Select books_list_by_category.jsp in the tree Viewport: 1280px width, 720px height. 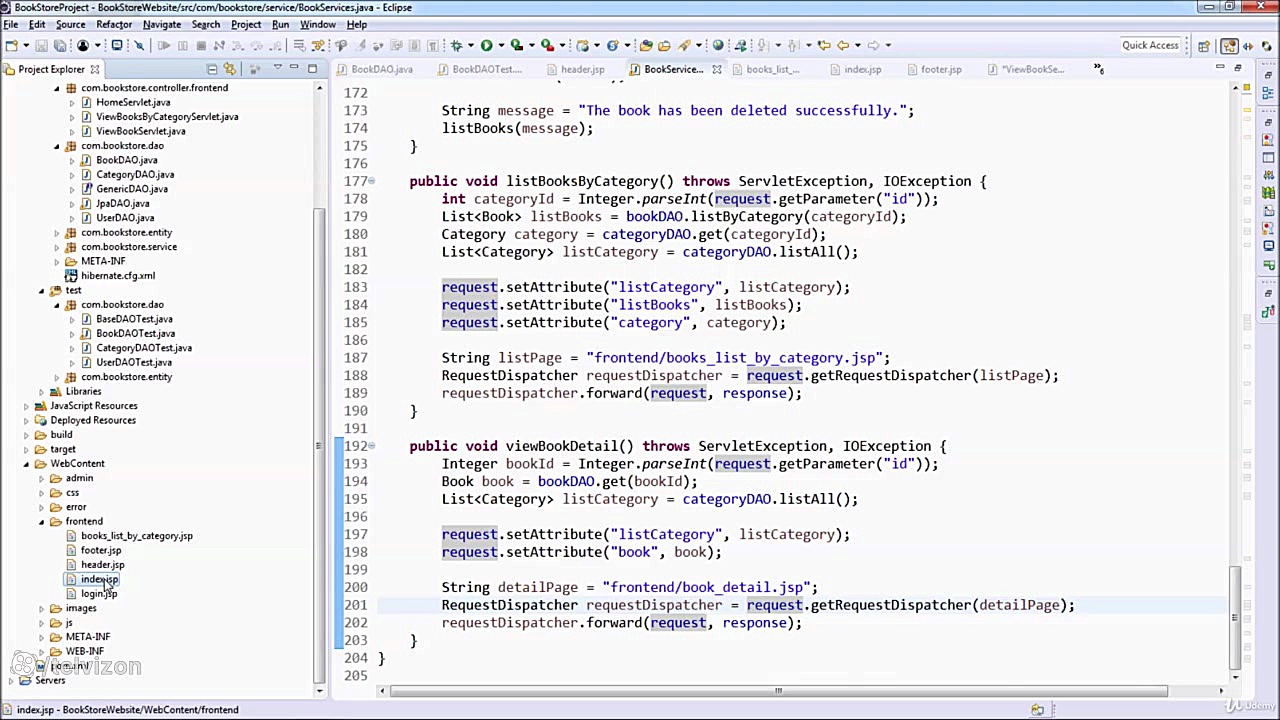click(x=137, y=536)
